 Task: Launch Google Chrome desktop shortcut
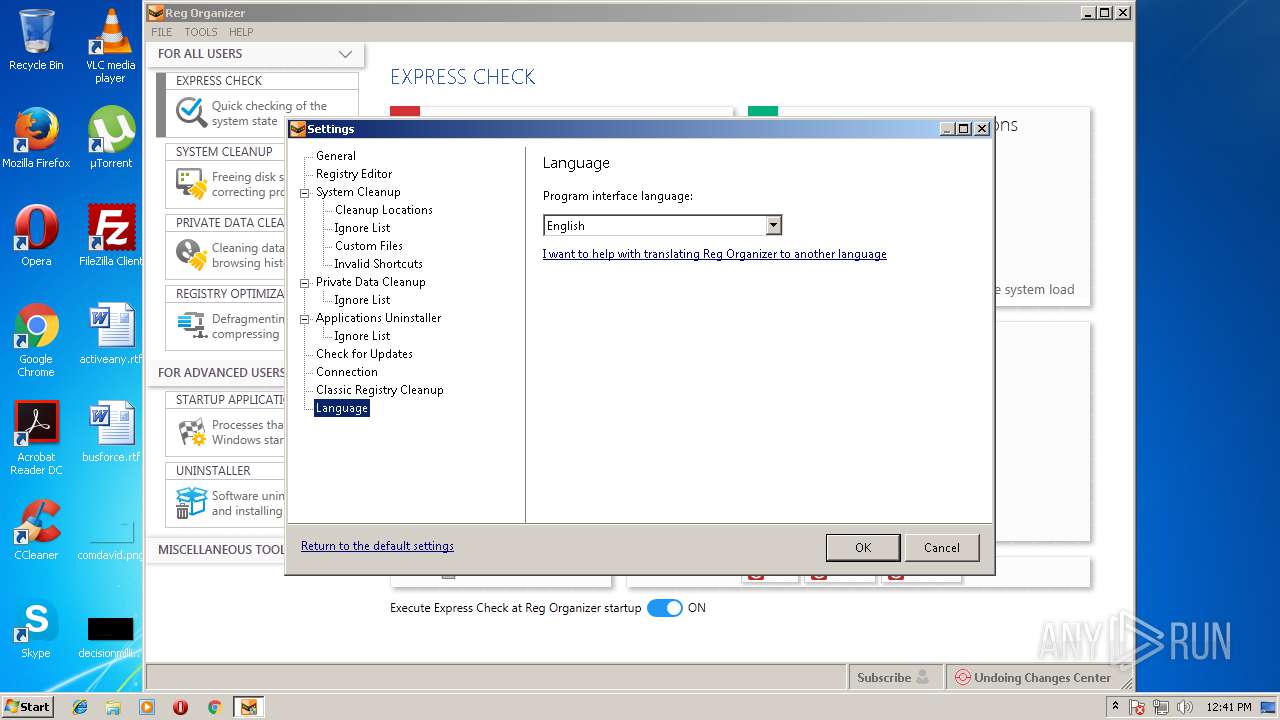click(36, 340)
